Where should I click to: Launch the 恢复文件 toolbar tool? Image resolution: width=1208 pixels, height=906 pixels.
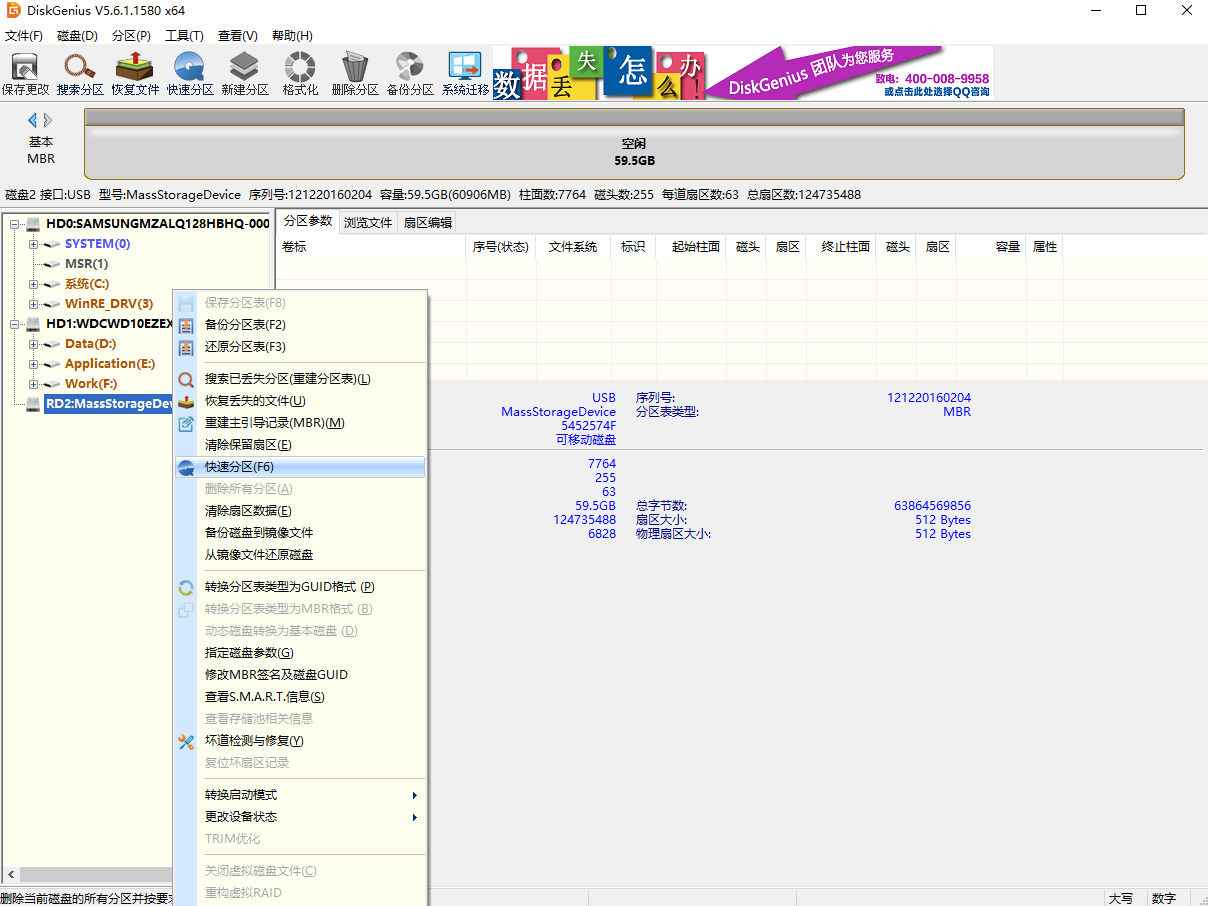coord(135,74)
